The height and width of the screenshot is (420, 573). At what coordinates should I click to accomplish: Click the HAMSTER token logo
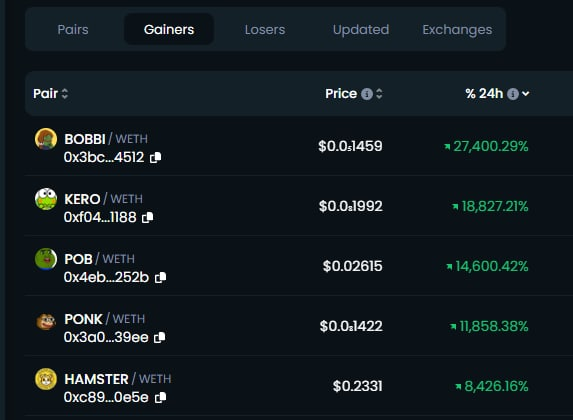tap(46, 379)
